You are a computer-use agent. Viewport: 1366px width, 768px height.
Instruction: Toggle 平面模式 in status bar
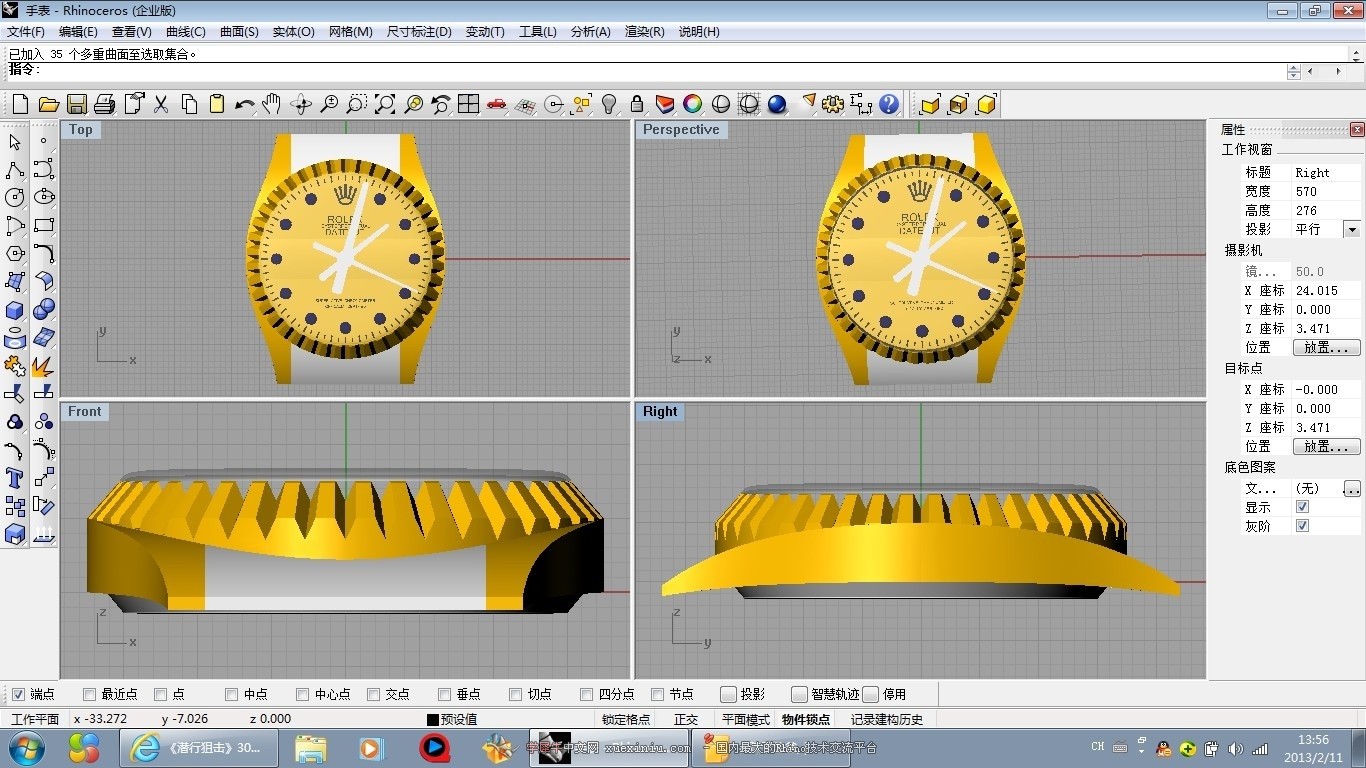tap(746, 719)
